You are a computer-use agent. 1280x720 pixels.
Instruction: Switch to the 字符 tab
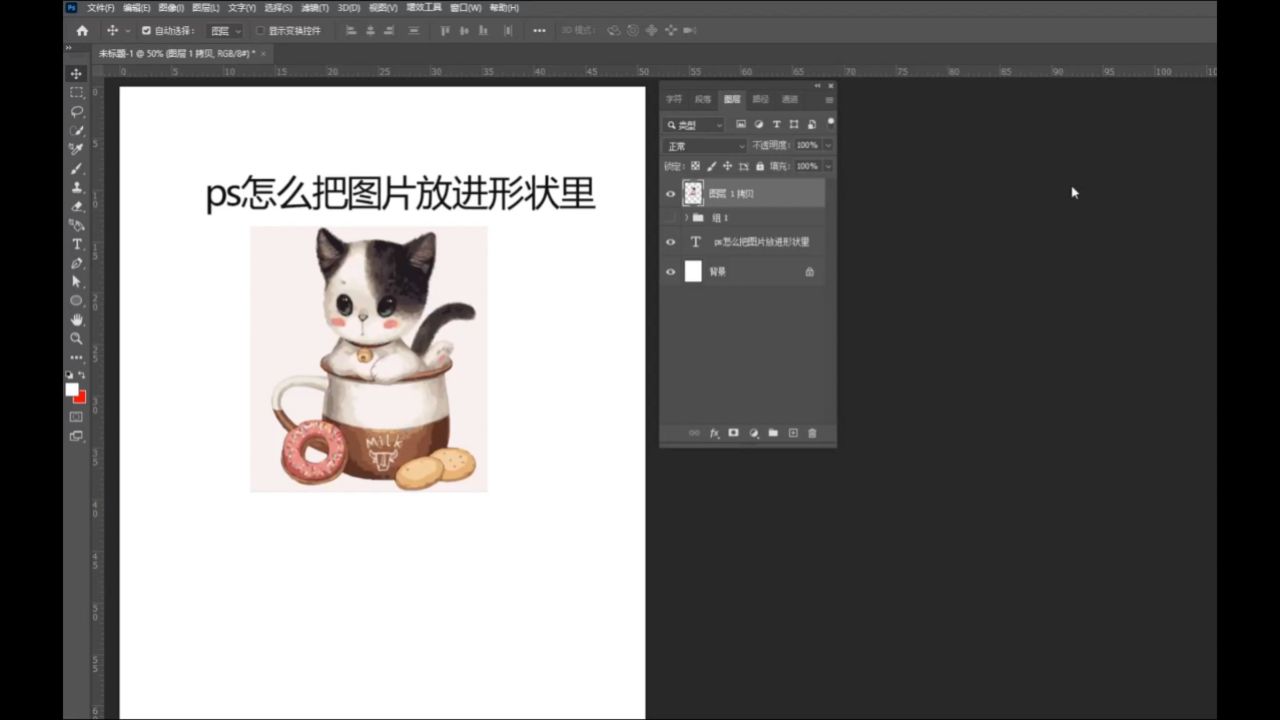674,99
